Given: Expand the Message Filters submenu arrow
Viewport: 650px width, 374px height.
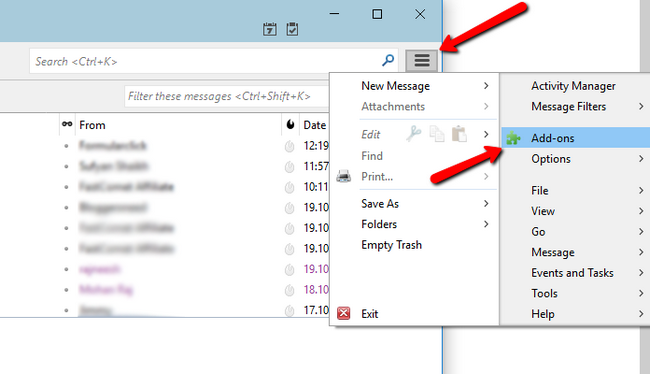Looking at the screenshot, I should click(x=641, y=107).
